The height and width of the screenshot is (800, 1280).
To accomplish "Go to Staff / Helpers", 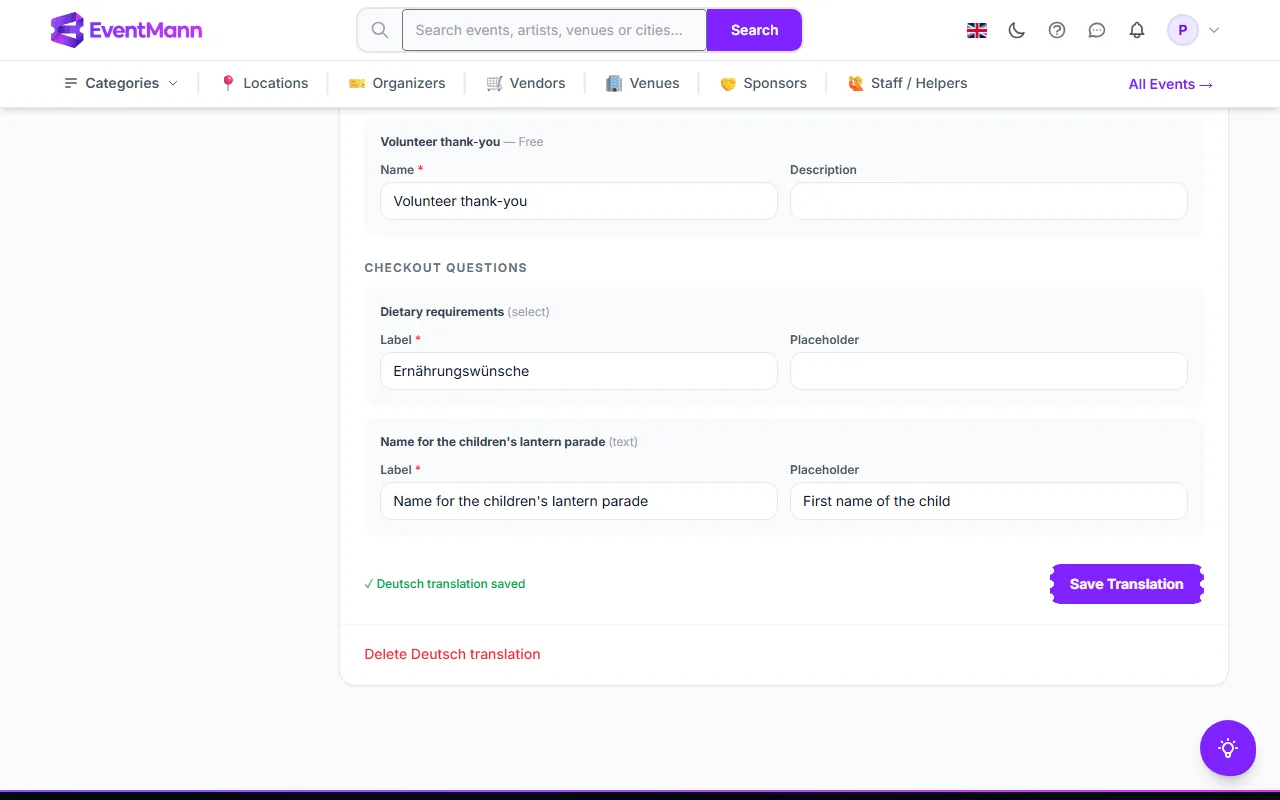I will point(908,83).
